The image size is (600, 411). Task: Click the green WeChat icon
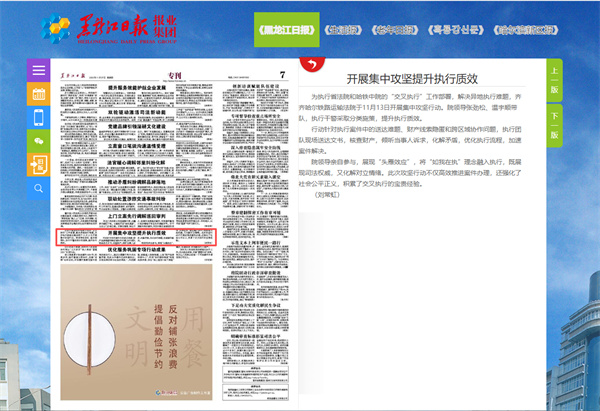[39, 141]
